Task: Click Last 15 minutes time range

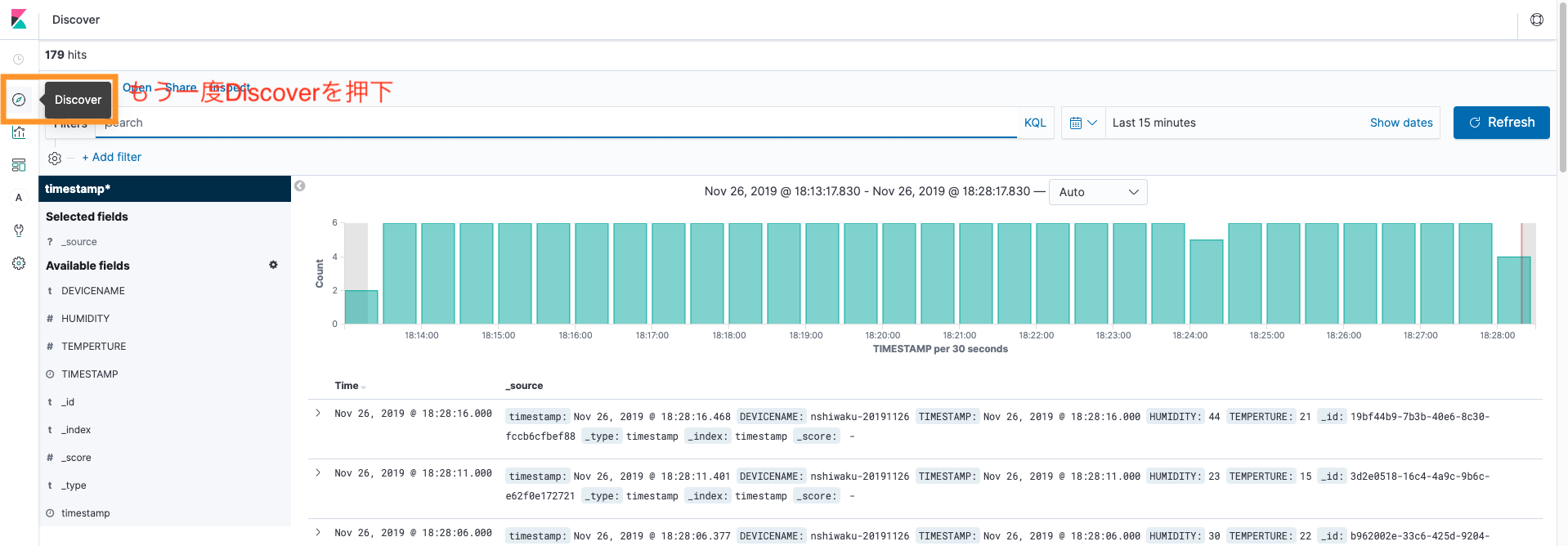Action: coord(1154,123)
